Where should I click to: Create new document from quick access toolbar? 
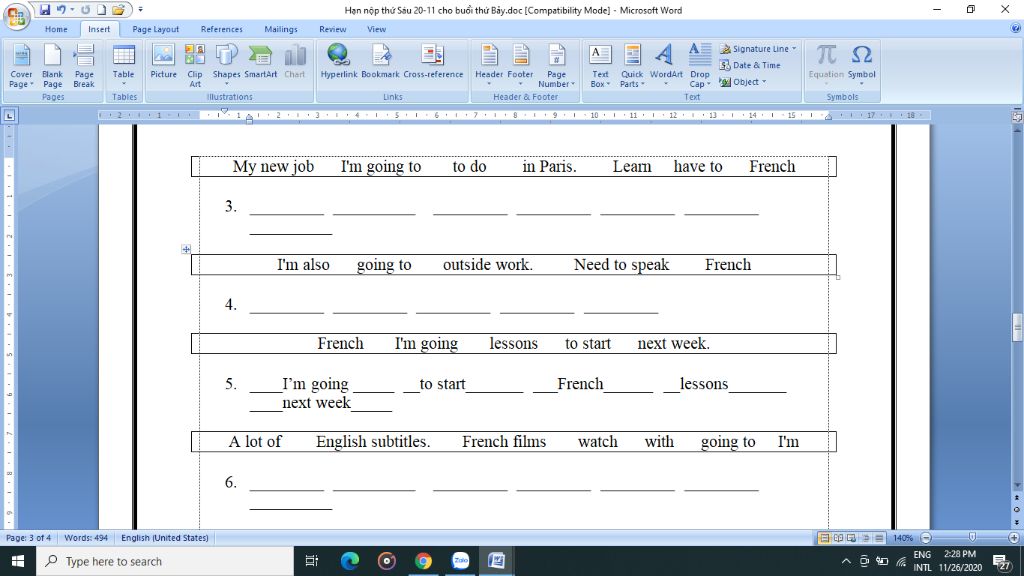point(101,10)
